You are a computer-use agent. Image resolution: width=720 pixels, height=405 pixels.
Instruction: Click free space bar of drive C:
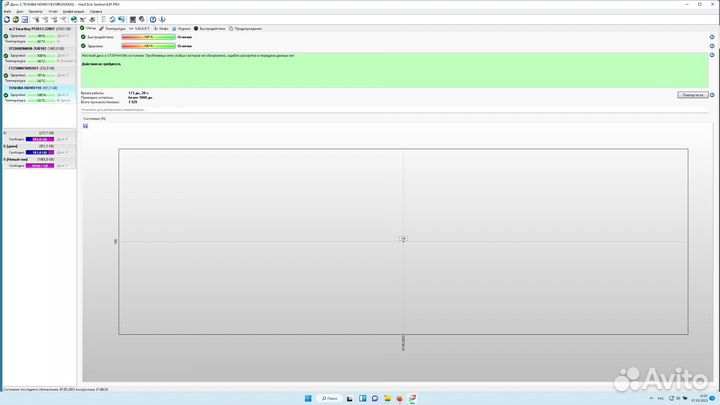[x=40, y=139]
